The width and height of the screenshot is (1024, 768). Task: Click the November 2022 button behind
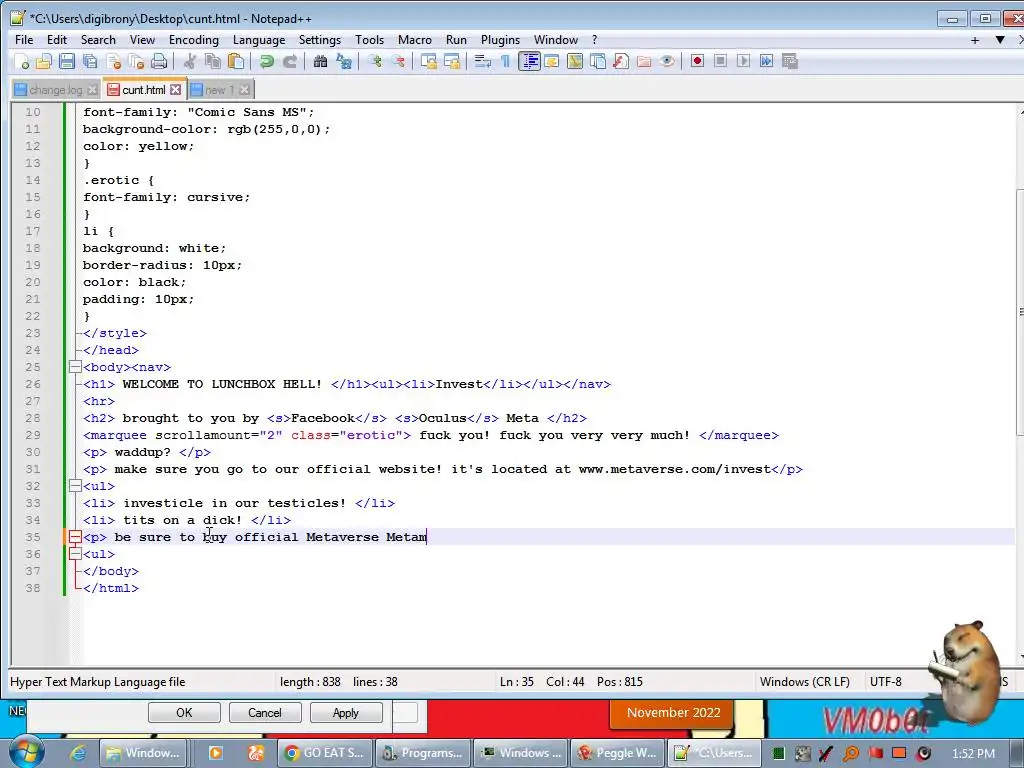673,712
